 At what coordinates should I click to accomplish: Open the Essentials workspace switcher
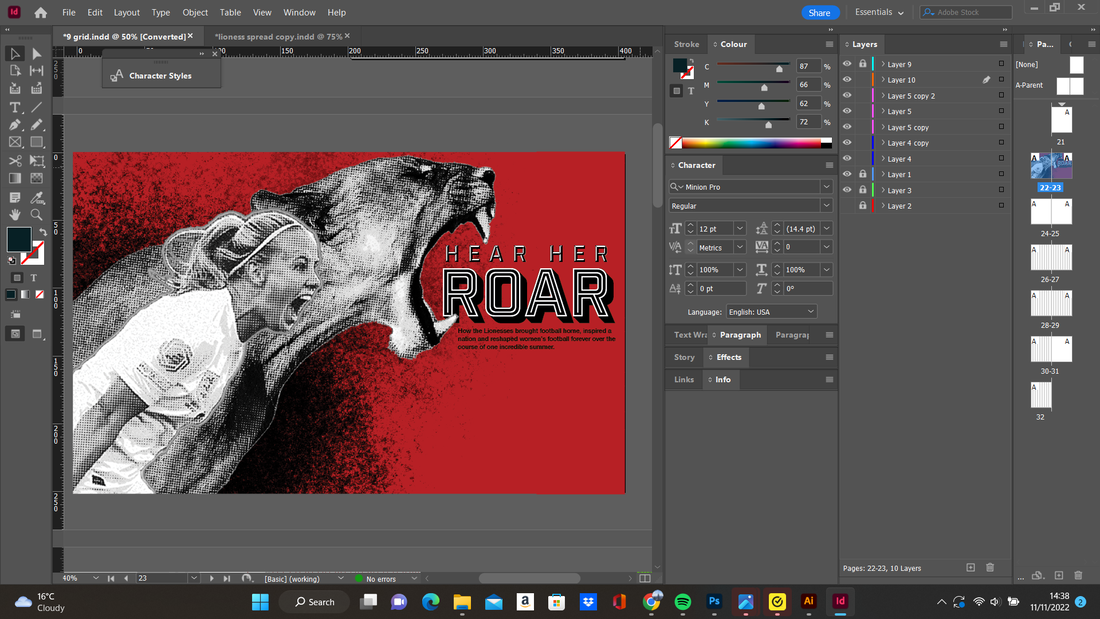coord(879,13)
